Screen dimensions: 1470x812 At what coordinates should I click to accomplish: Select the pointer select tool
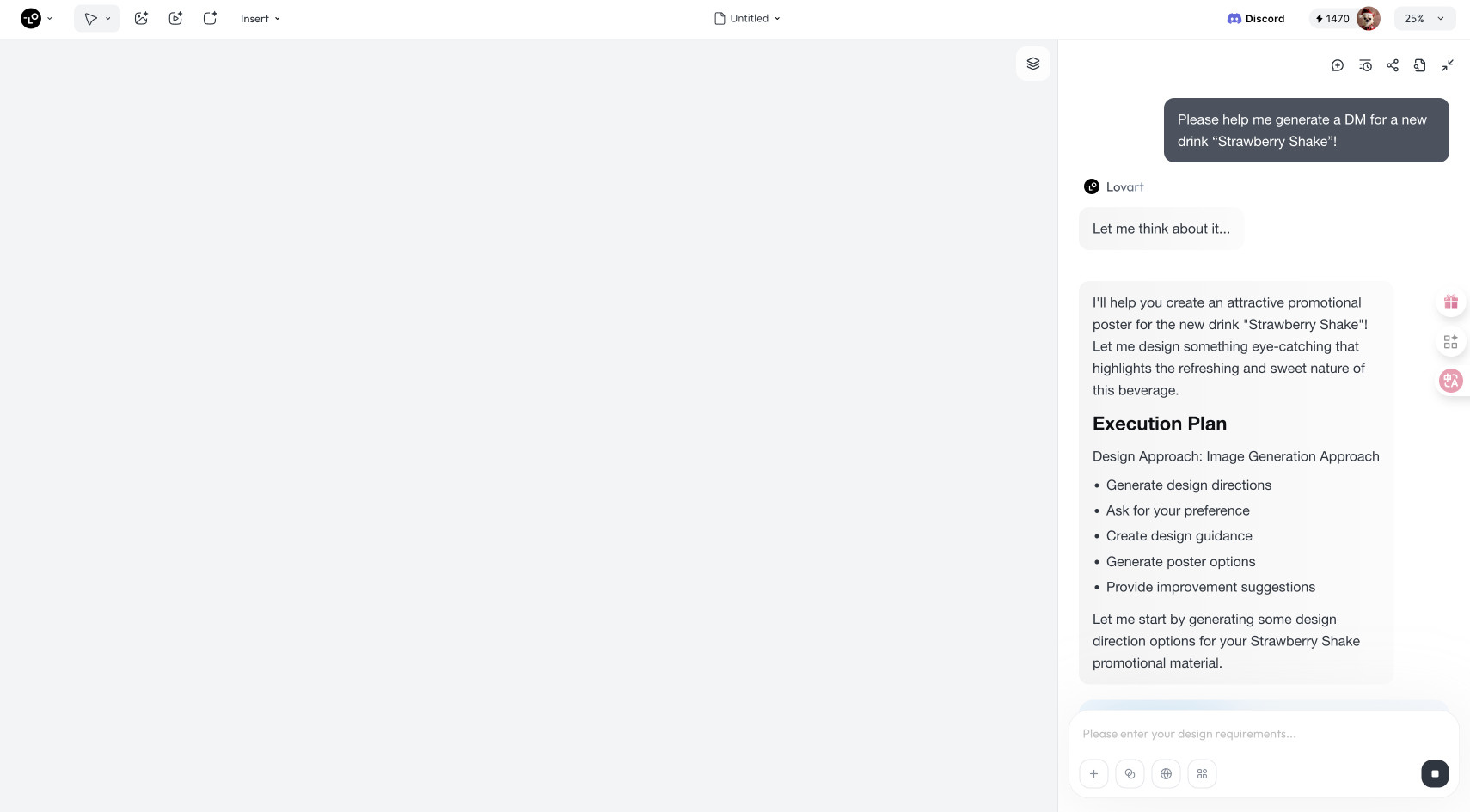pos(90,19)
